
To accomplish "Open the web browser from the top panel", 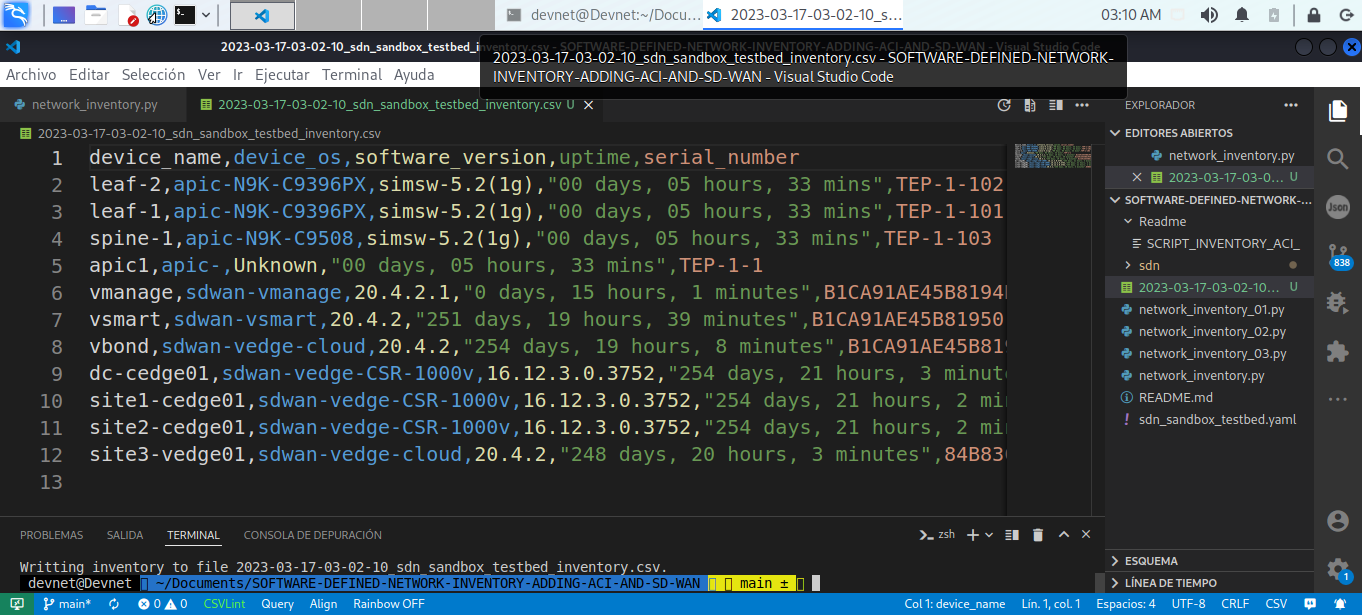I will [x=156, y=15].
